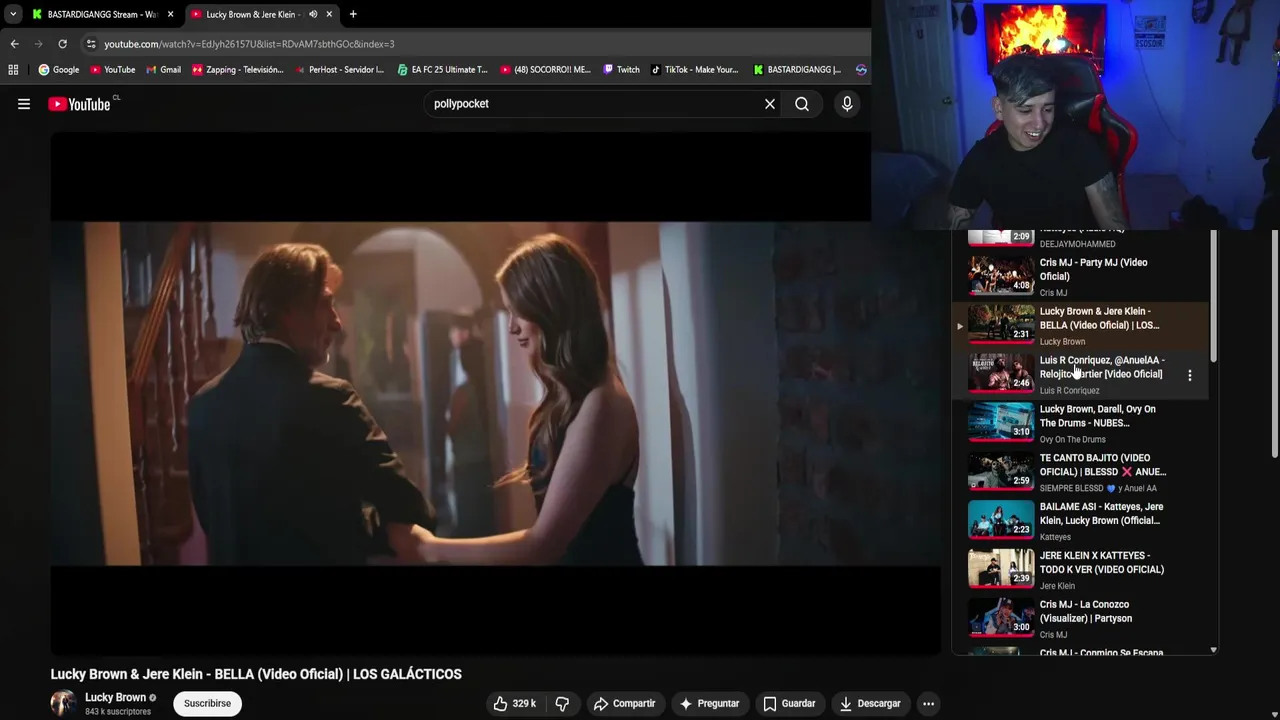Open the PerHost - Servidor bookmark
The image size is (1280, 720).
click(340, 70)
